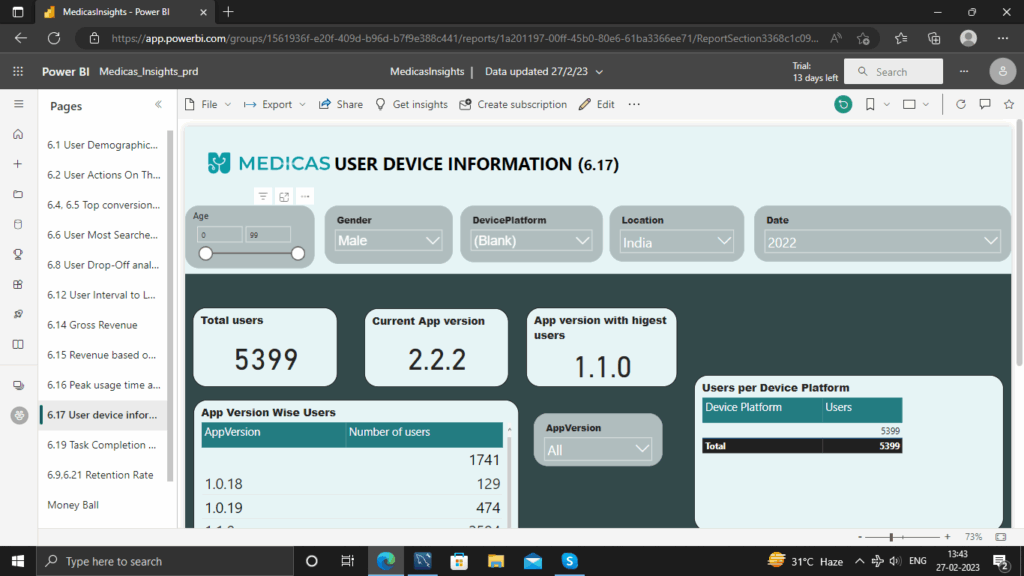Open Mail app from taskbar
The height and width of the screenshot is (576, 1024).
tap(533, 561)
